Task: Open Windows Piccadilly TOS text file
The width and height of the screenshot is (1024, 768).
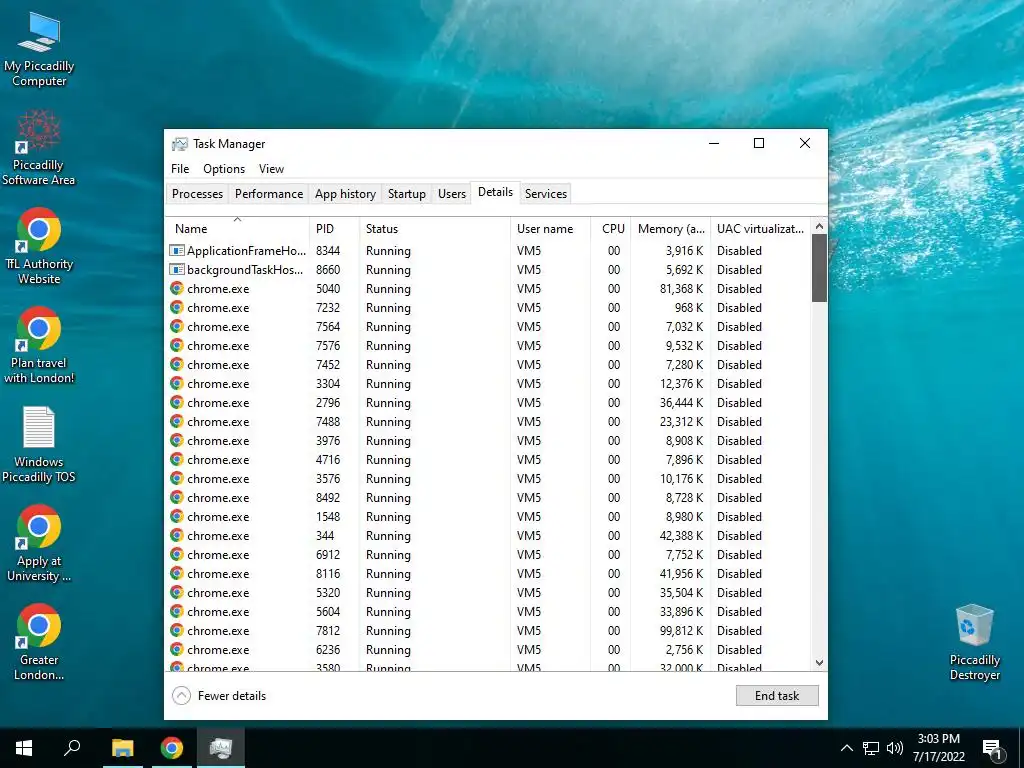Action: click(x=39, y=445)
